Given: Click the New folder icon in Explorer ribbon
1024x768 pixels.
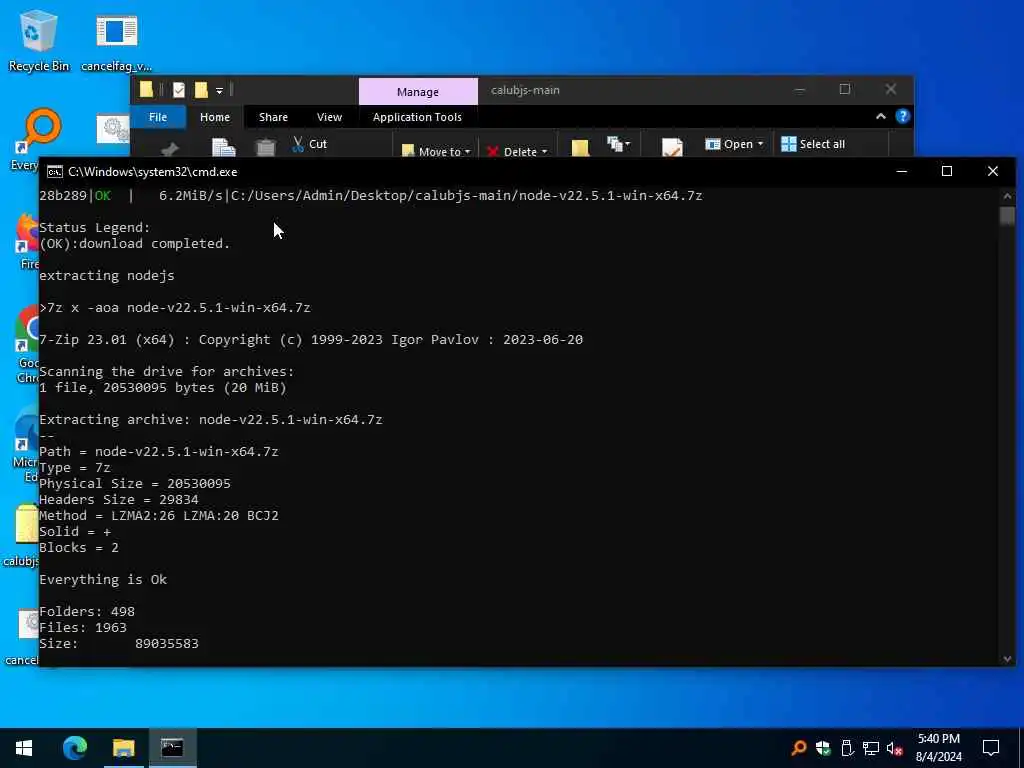Looking at the screenshot, I should click(x=580, y=148).
